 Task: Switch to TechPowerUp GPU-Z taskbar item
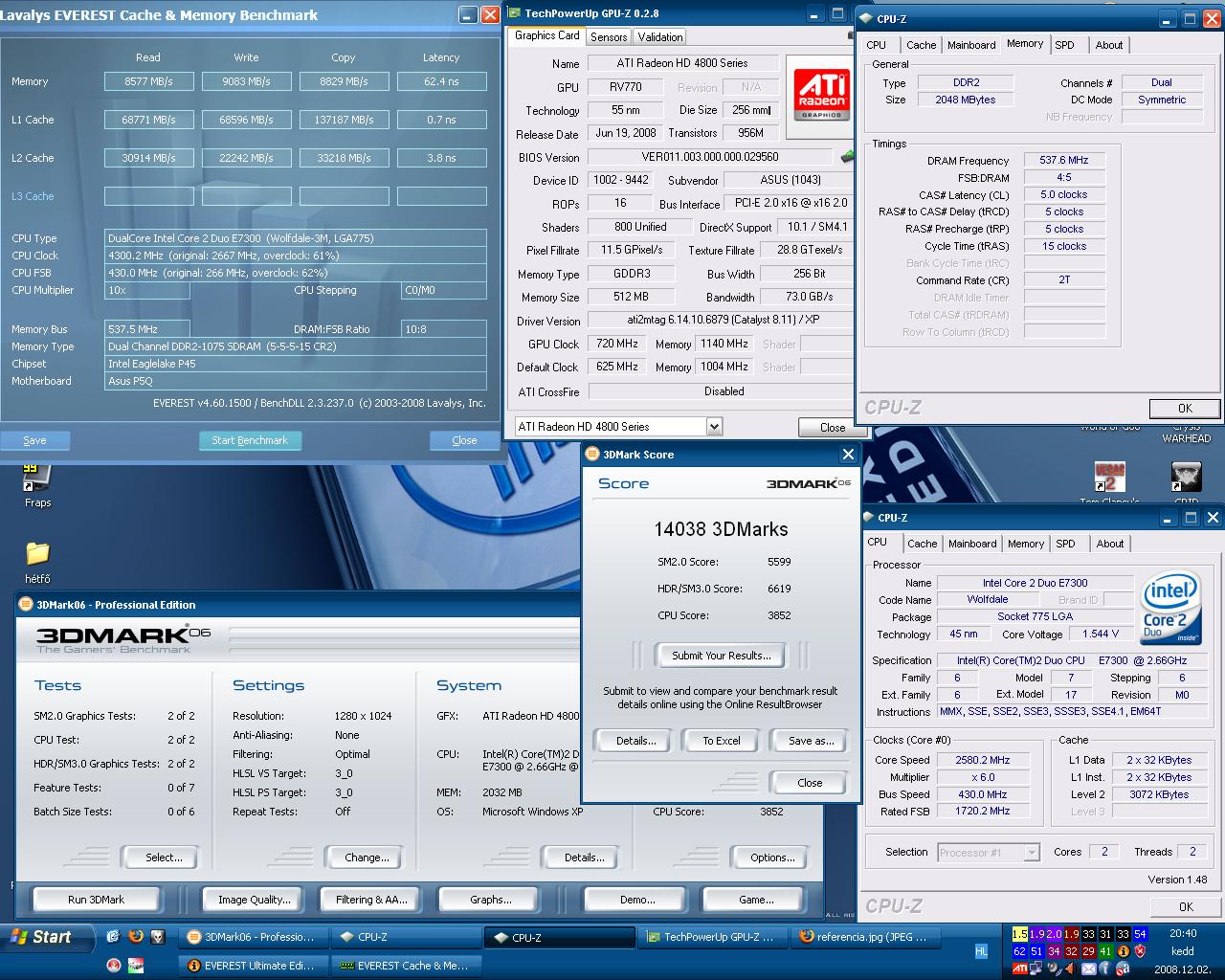pos(713,937)
